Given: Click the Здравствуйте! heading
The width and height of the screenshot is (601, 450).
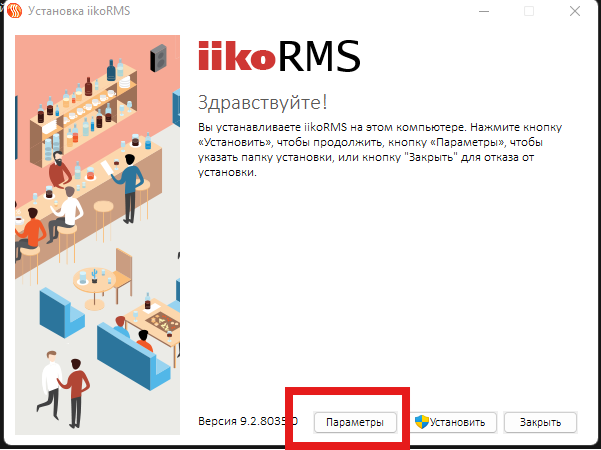Looking at the screenshot, I should (263, 102).
